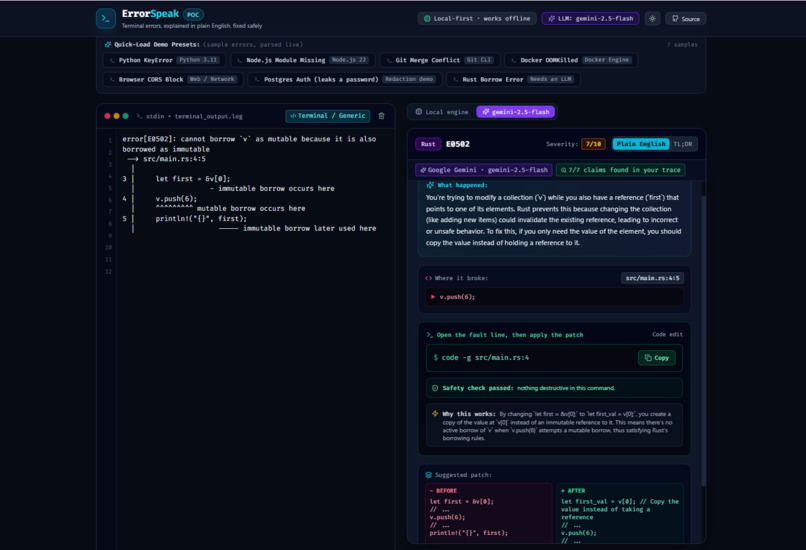Select the Plain English mode
806x550 pixels.
pyautogui.click(x=641, y=144)
